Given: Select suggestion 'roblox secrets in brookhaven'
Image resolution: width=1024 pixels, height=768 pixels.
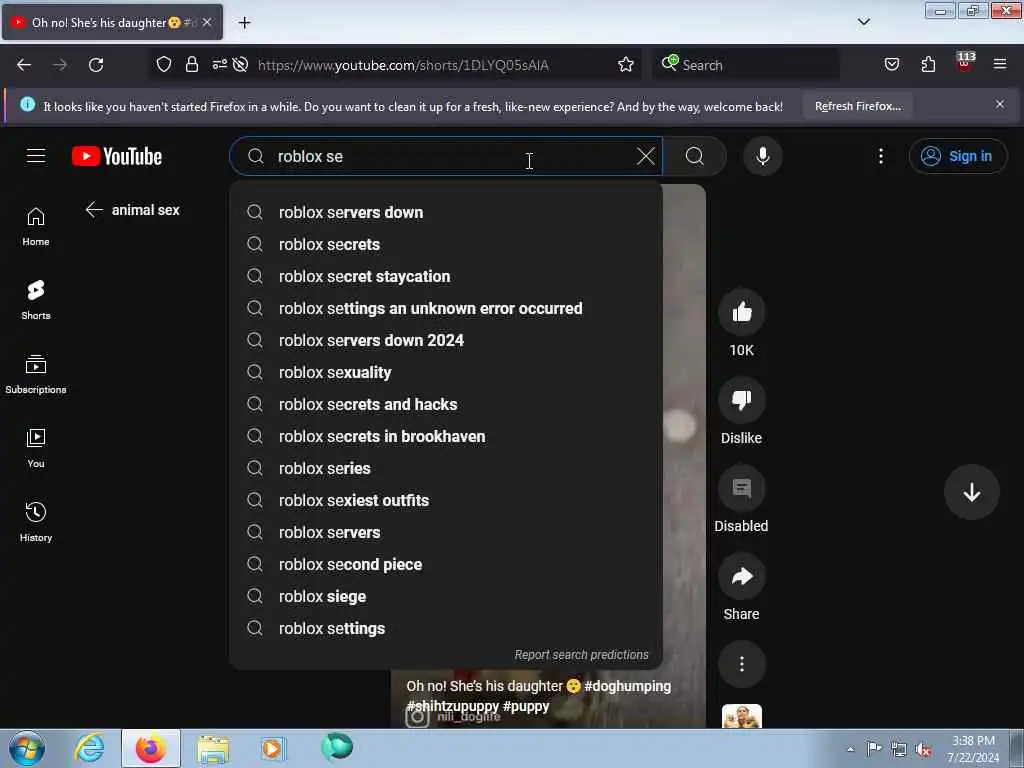Looking at the screenshot, I should click(445, 436).
